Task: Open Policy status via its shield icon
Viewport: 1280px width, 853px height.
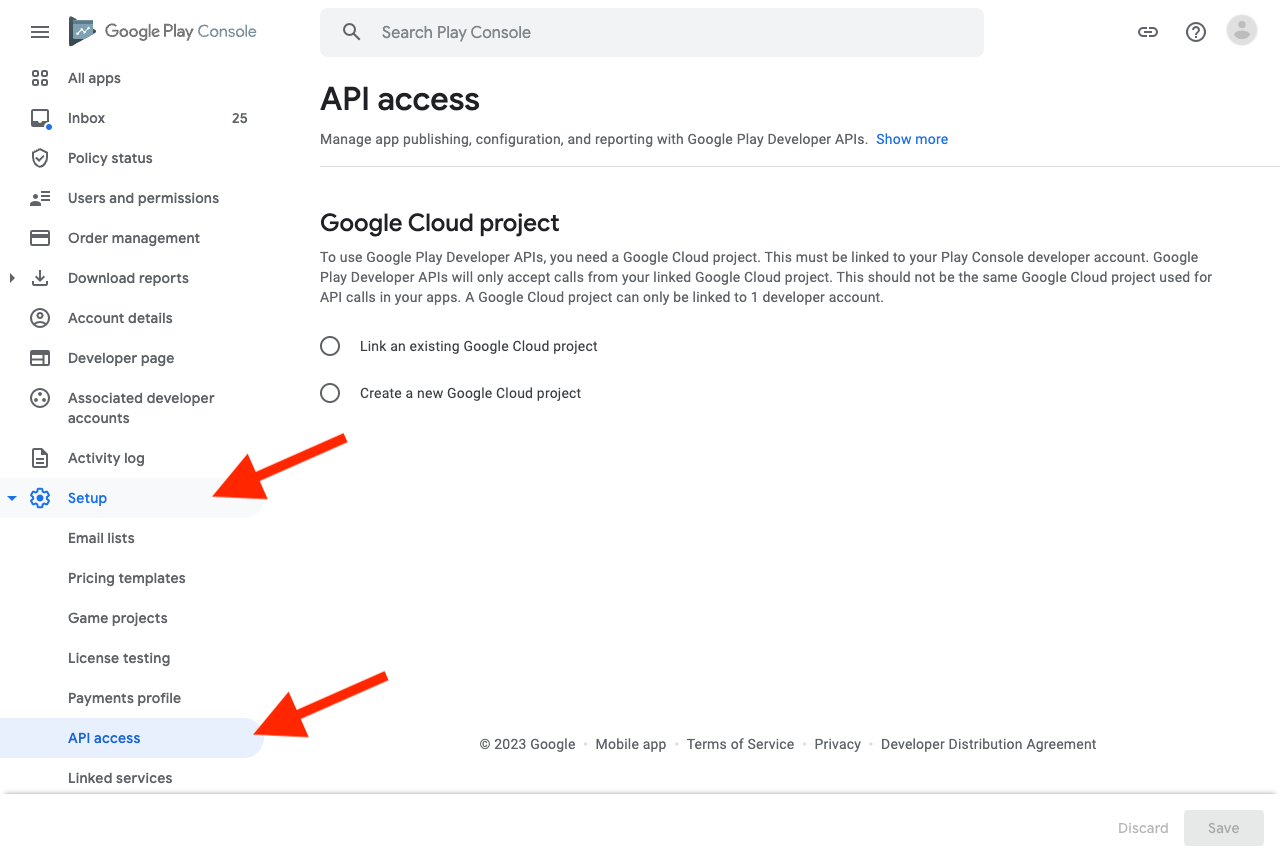Action: [40, 158]
